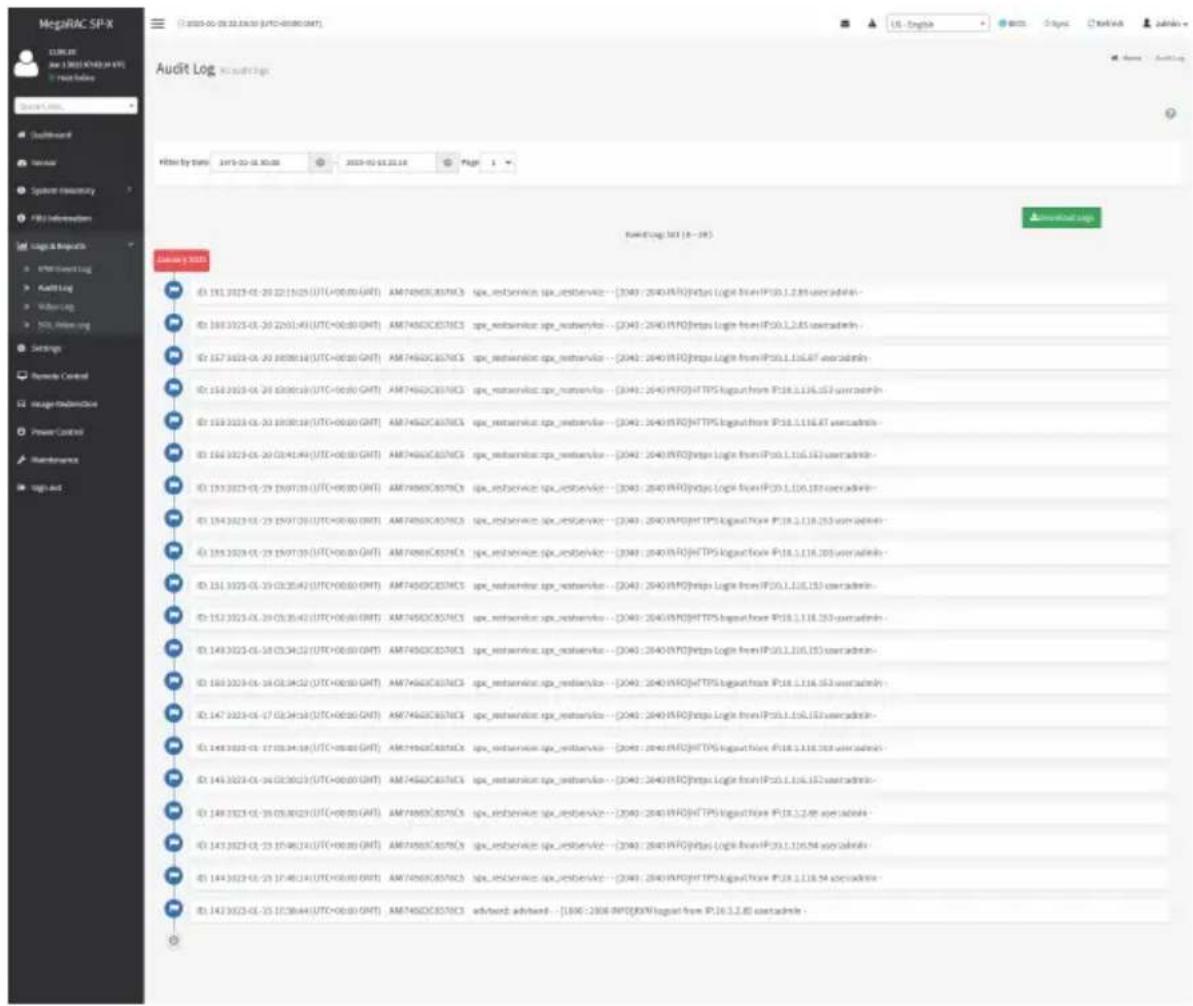This screenshot has height=1006, width=1193.
Task: Click flag icon for log ID 154
Action: coord(173,518)
